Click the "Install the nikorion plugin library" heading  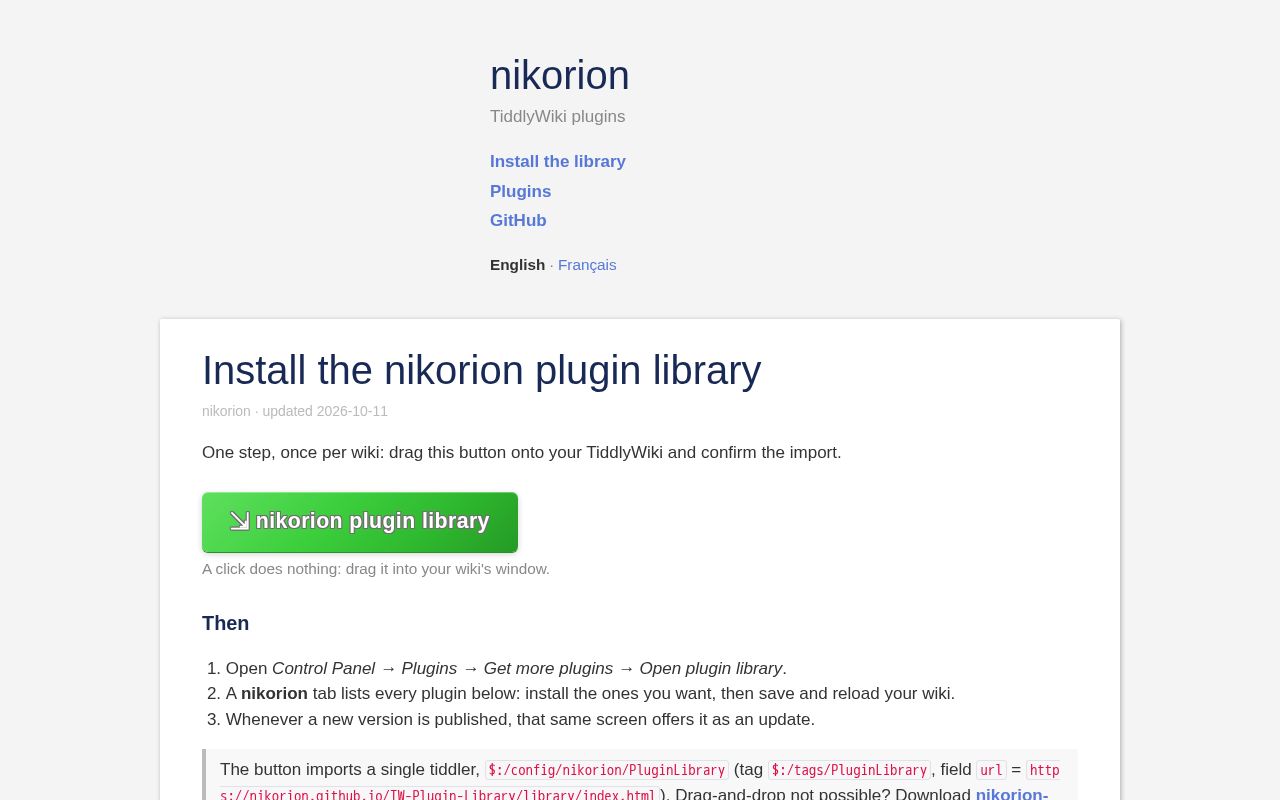(481, 370)
